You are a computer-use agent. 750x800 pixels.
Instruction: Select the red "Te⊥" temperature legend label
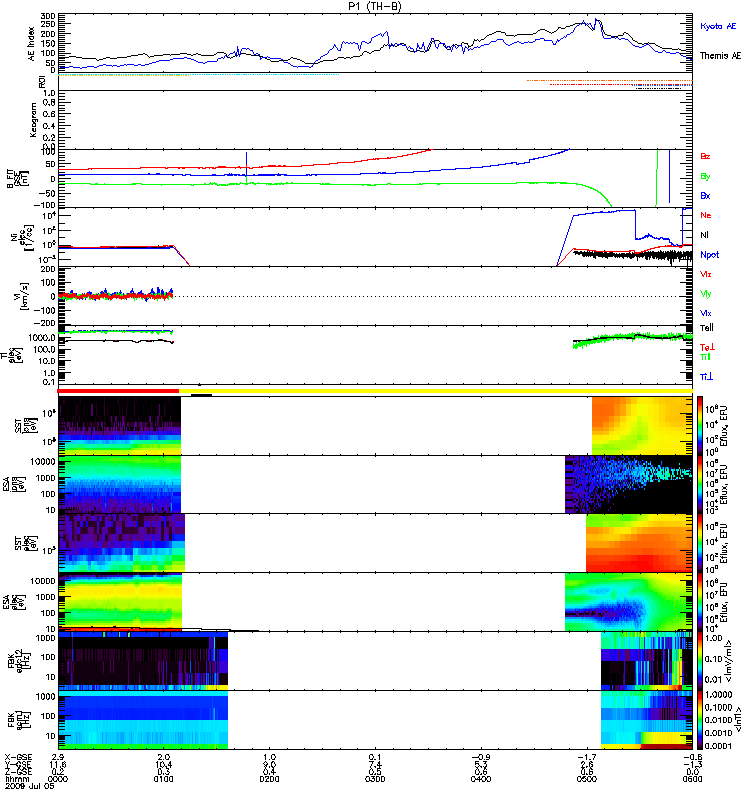point(707,347)
